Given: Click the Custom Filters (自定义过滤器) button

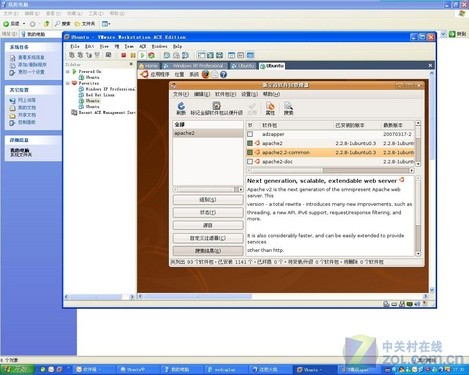Looking at the screenshot, I should [x=208, y=238].
